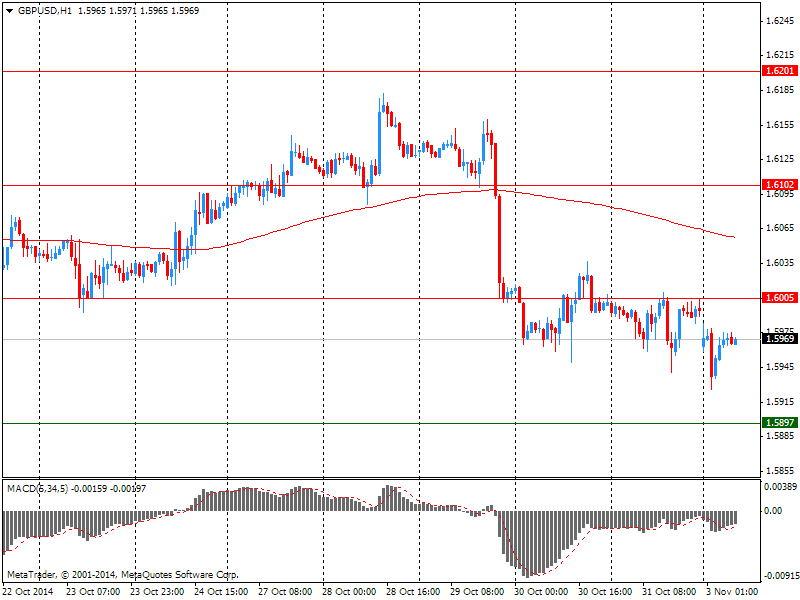This screenshot has width=800, height=600.
Task: Click the 23 Oct 23:00 time label
Action: pyautogui.click(x=157, y=592)
